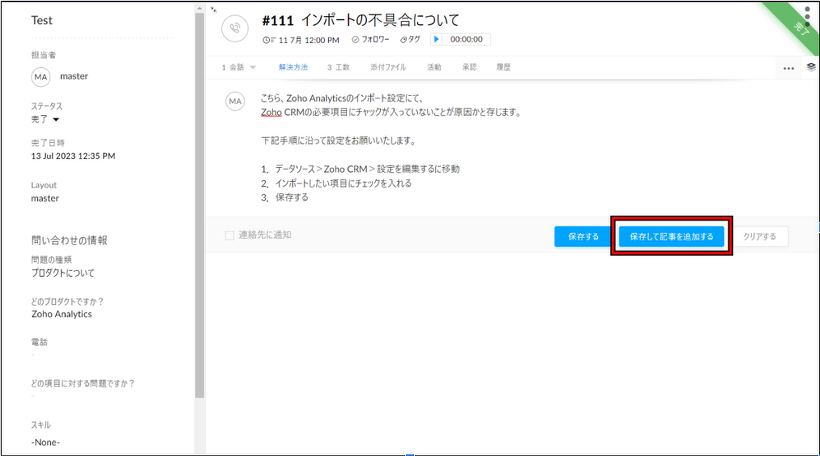The height and width of the screenshot is (456, 820).
Task: Open the -None- skill dropdown
Action: tap(46, 442)
